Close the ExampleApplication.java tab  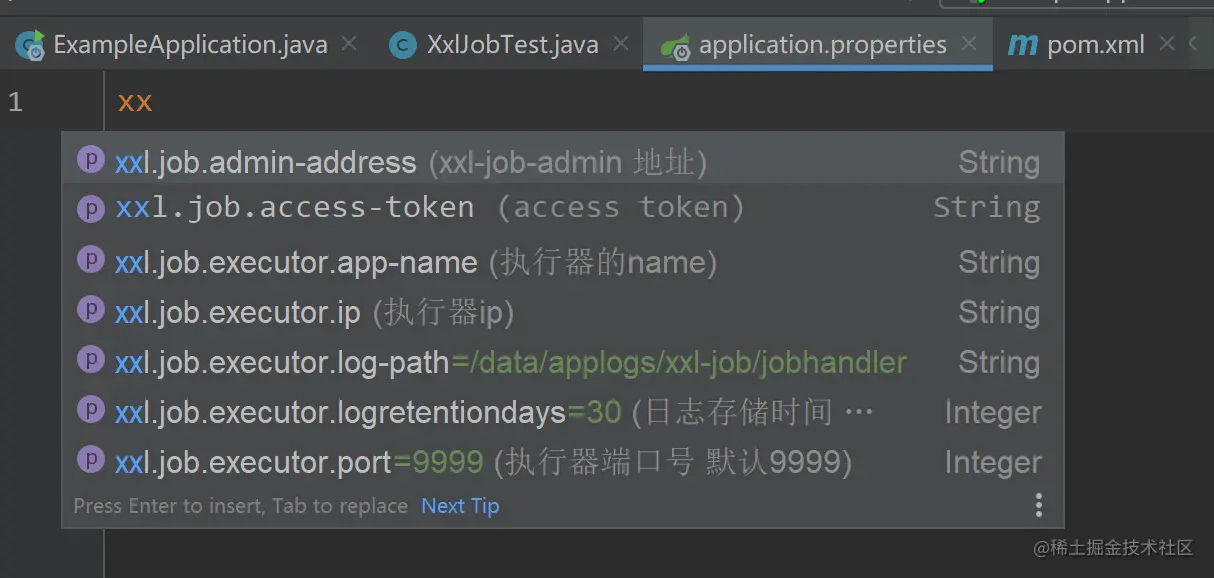coord(347,43)
